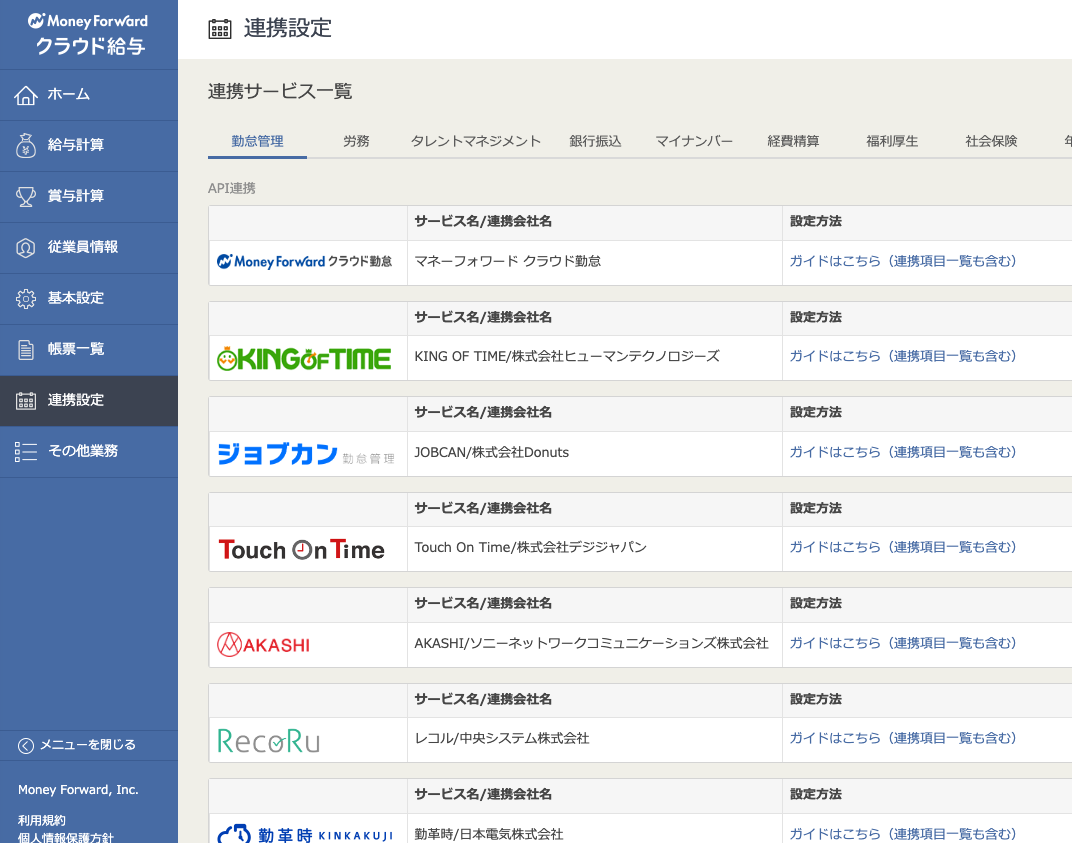Click 'AKASHI/ソニーネットワークコミュニケーションズ株式会社' text

pyautogui.click(x=591, y=643)
